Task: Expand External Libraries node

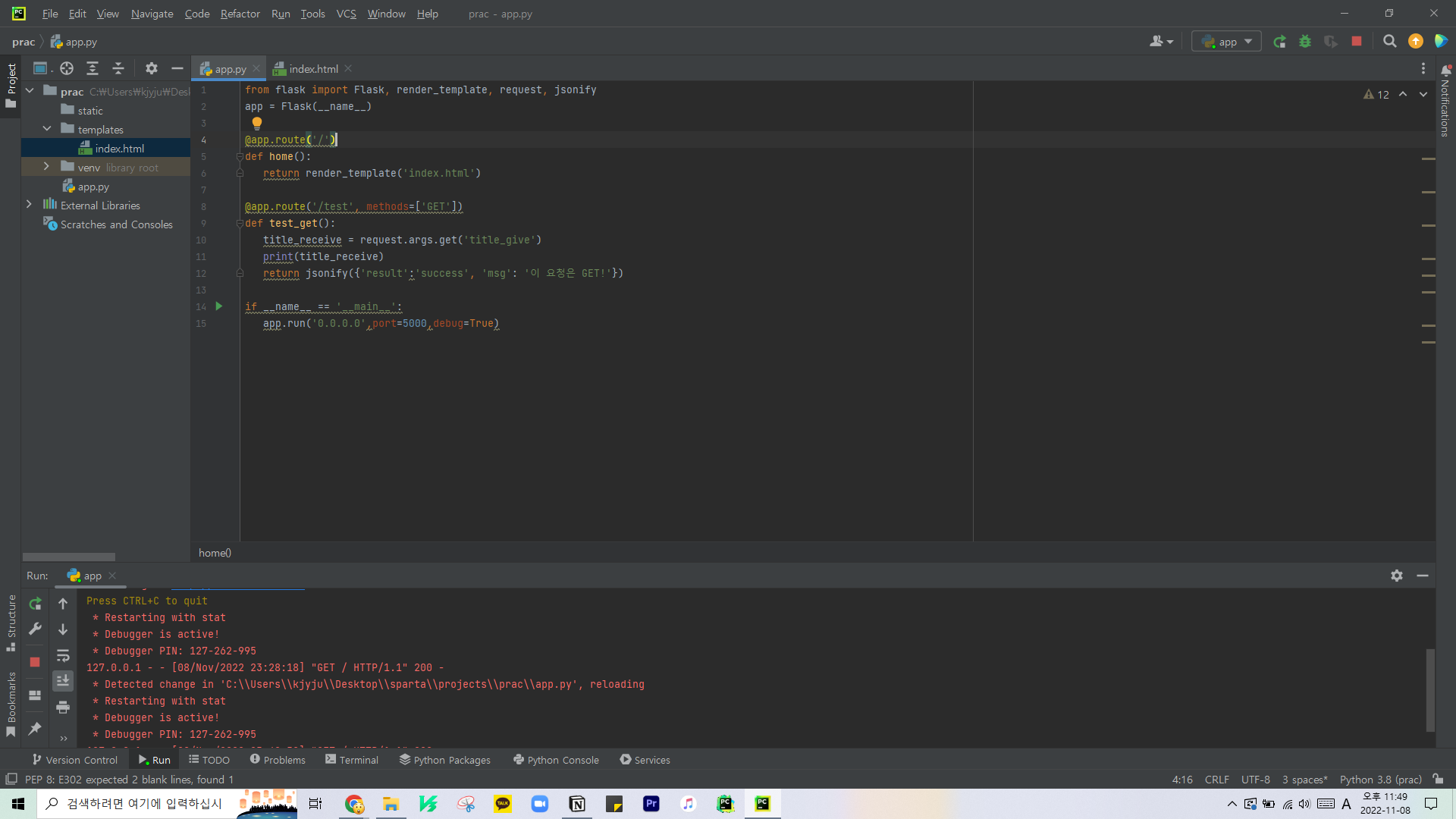Action: [x=30, y=205]
